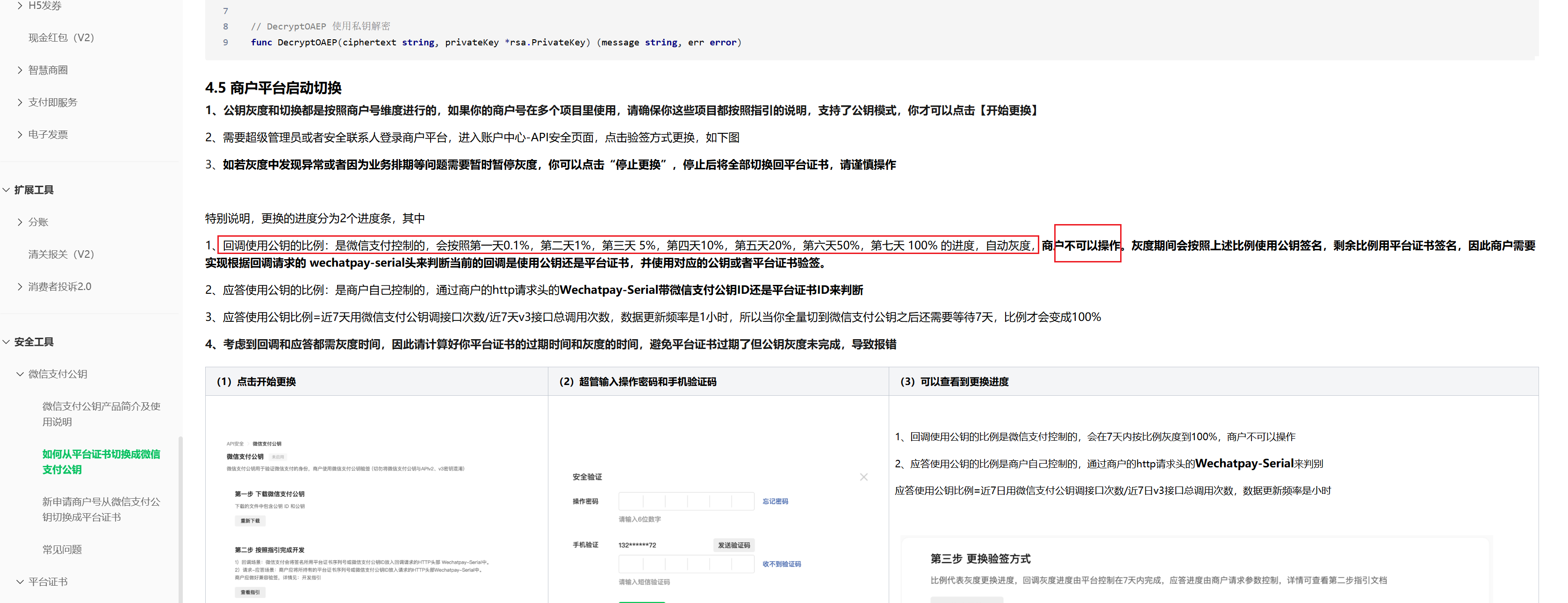Screen dimensions: 1568x603
Task: Click the 操作密码 six-digit input field
Action: [x=686, y=501]
